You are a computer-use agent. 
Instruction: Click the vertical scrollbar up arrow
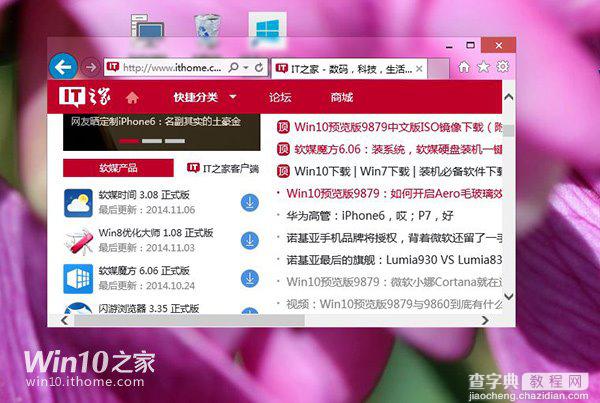509,97
